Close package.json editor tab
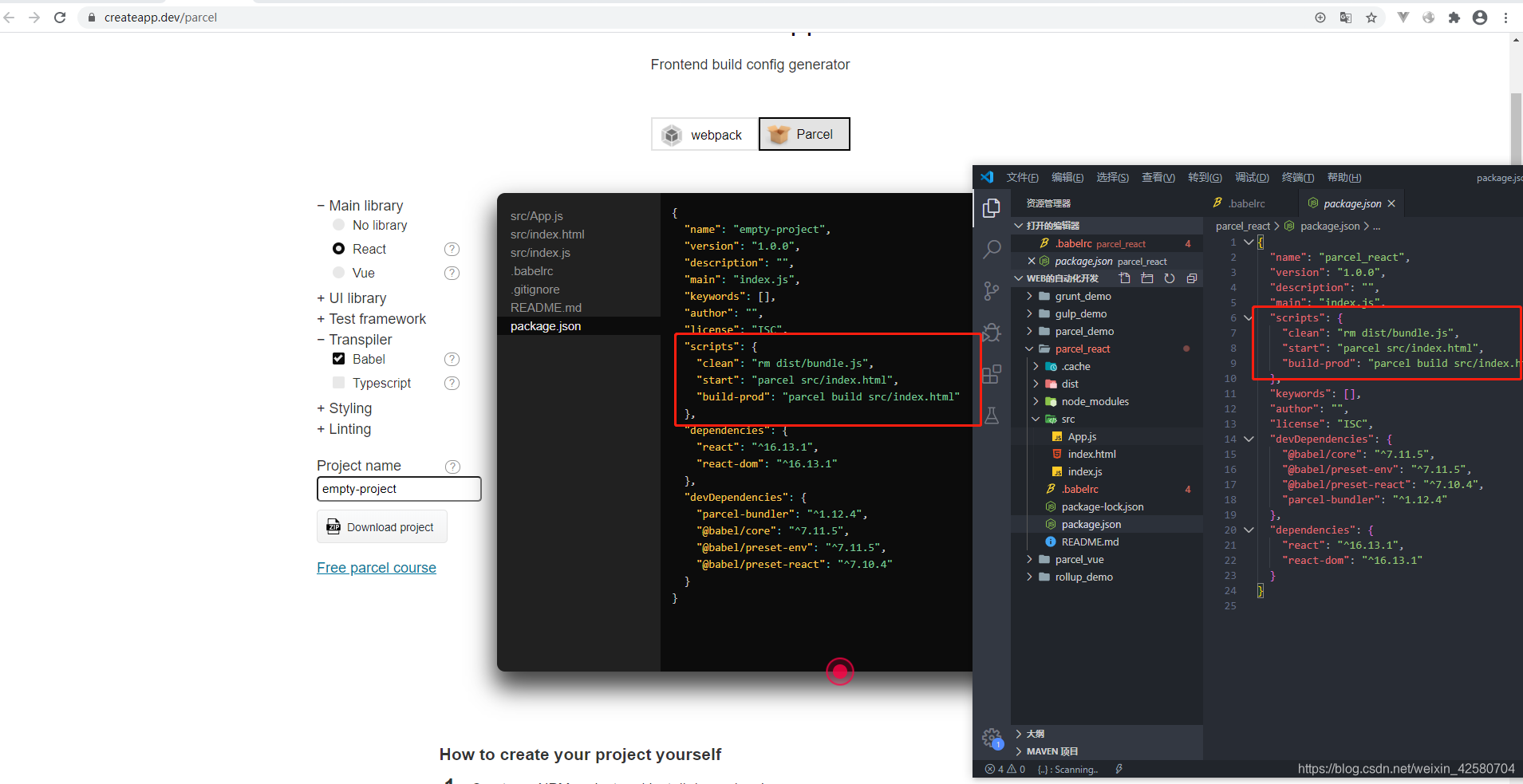 tap(1391, 203)
